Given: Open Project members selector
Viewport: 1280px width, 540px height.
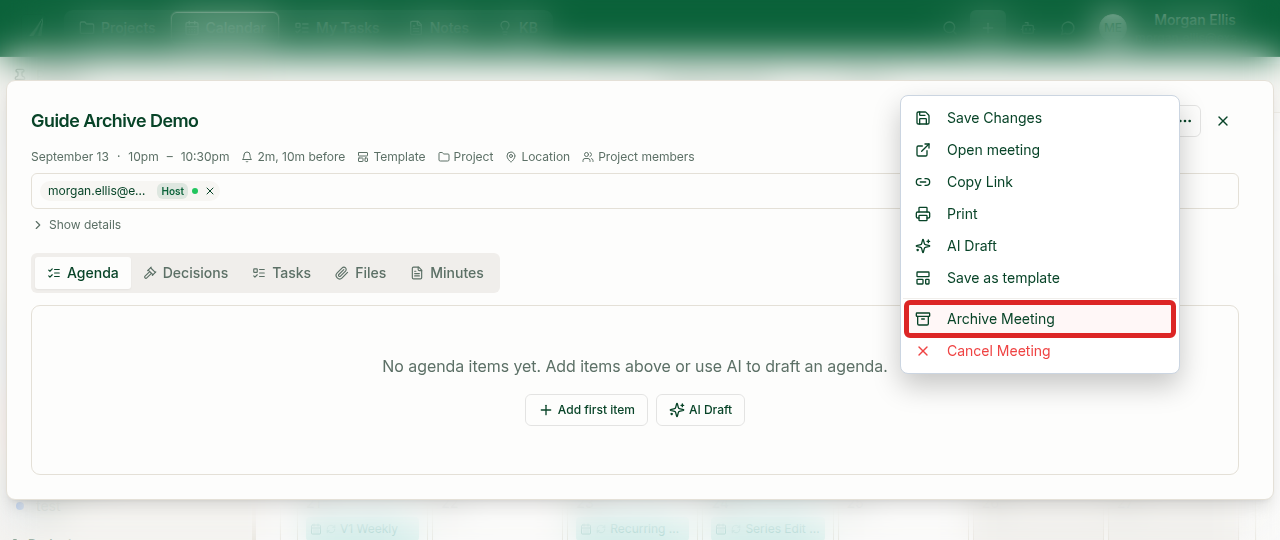Looking at the screenshot, I should tap(638, 157).
